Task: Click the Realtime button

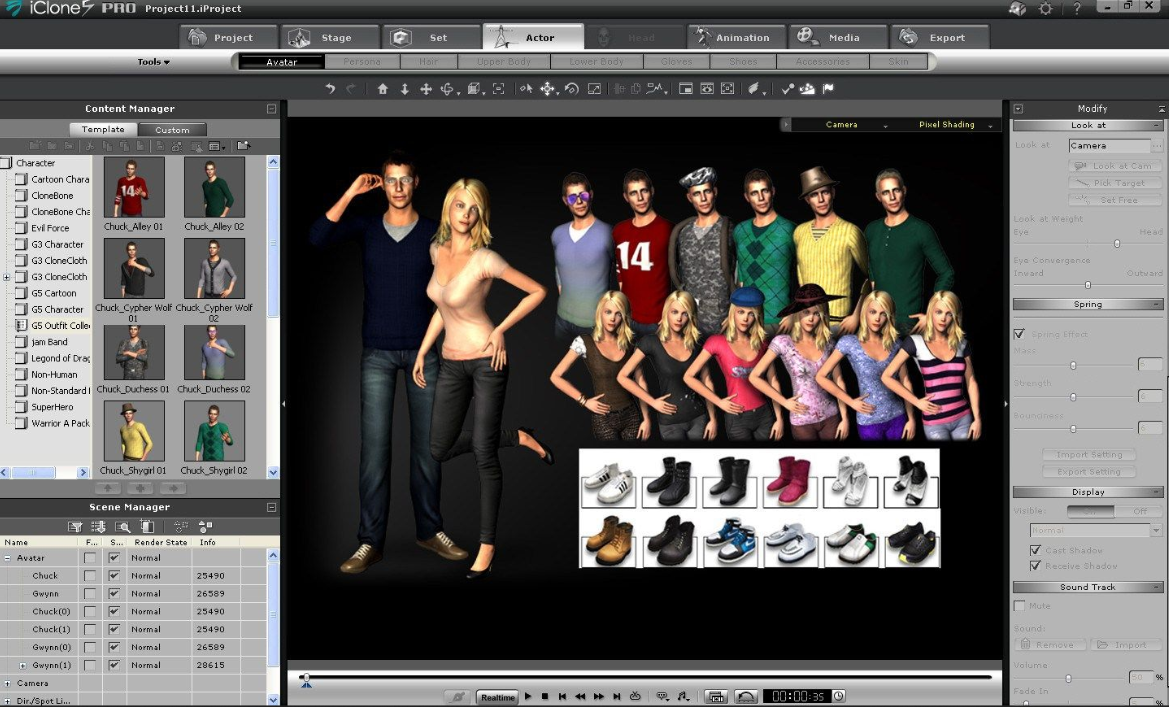Action: coord(497,697)
